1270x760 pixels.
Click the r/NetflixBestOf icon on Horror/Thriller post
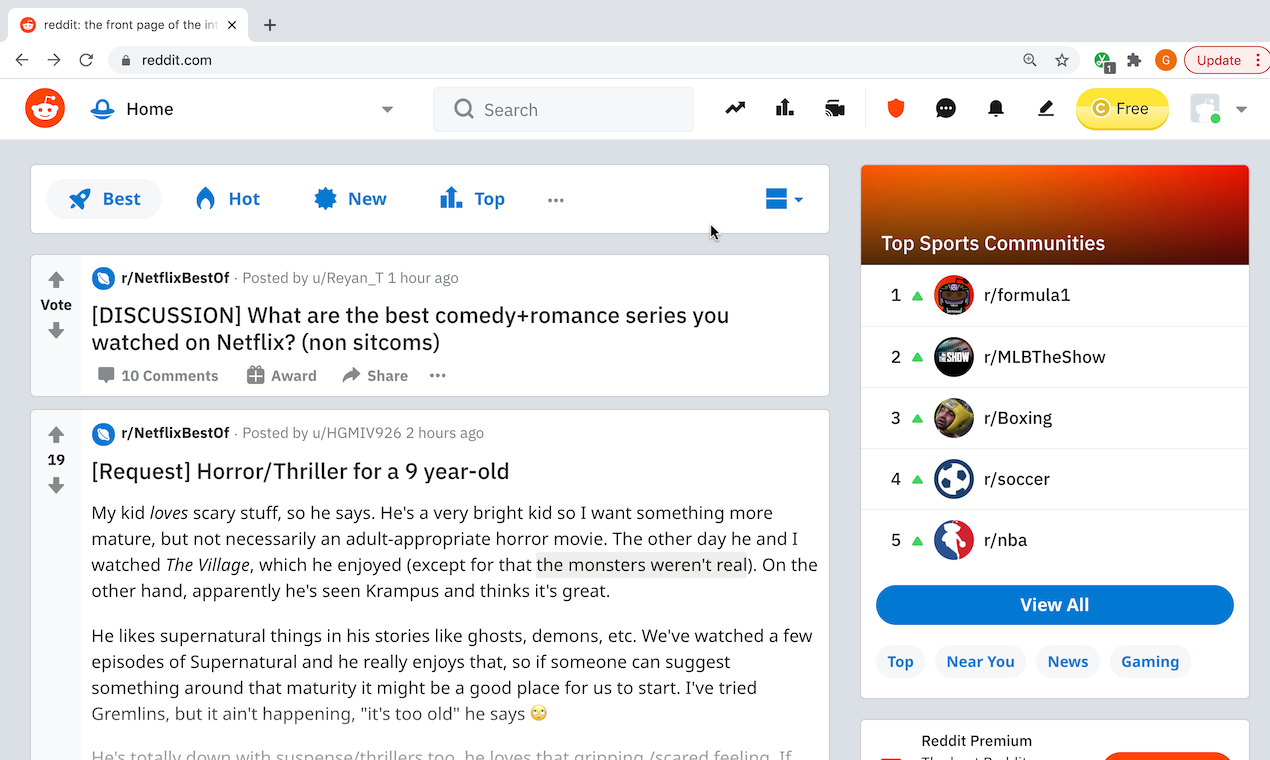tap(103, 434)
